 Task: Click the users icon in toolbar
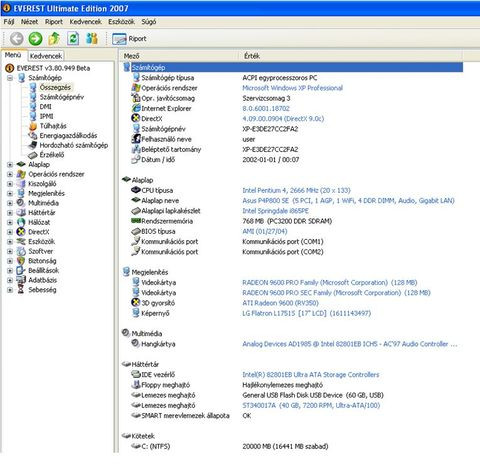point(92,39)
